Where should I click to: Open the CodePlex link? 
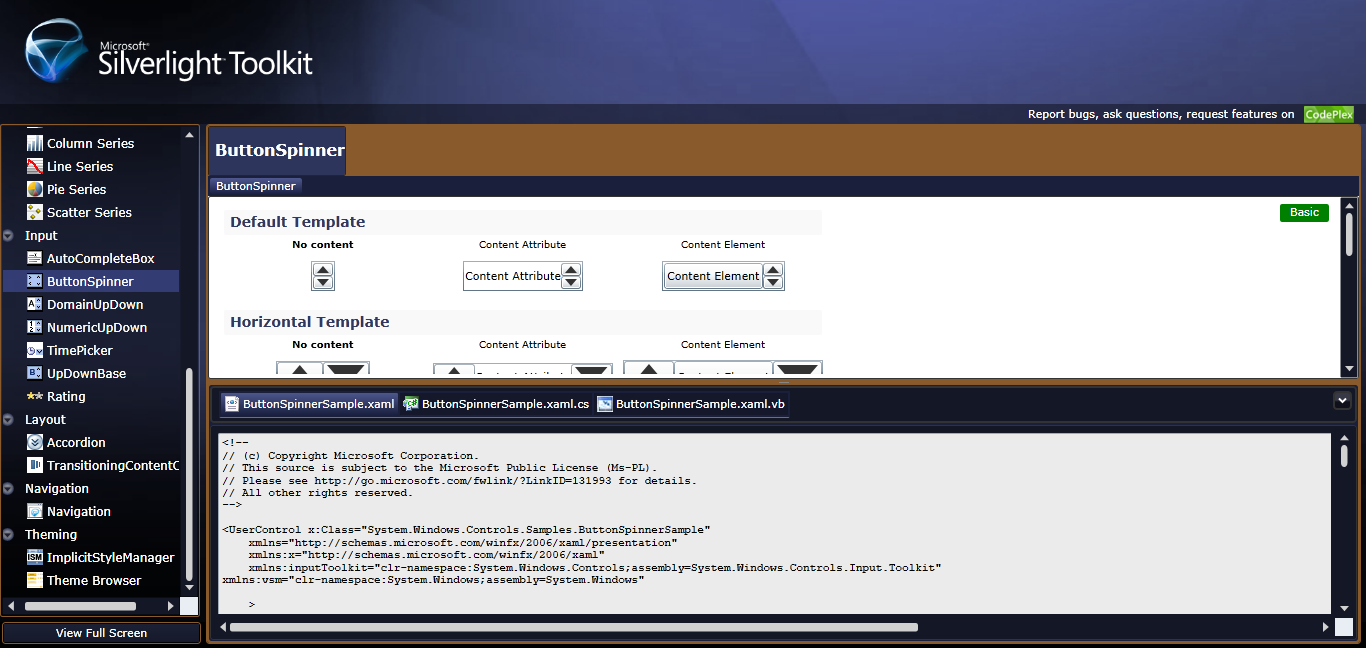click(1329, 114)
